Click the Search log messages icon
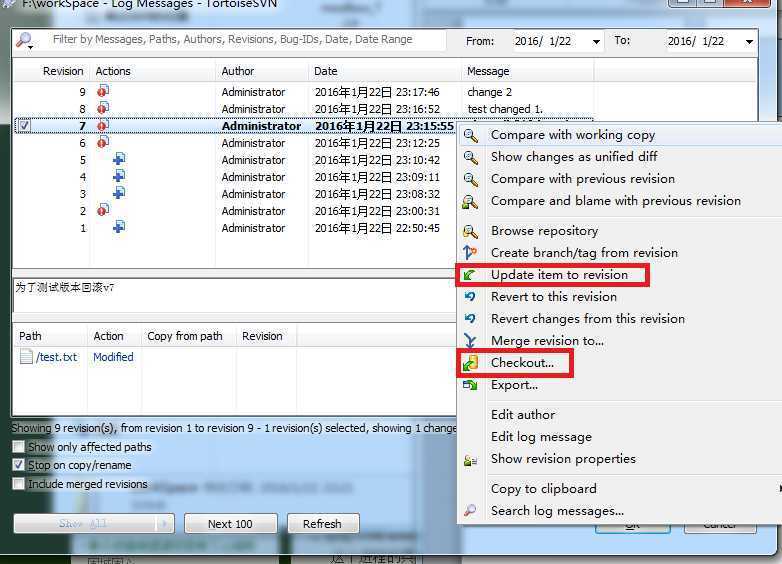Image resolution: width=782 pixels, height=564 pixels. coord(470,511)
